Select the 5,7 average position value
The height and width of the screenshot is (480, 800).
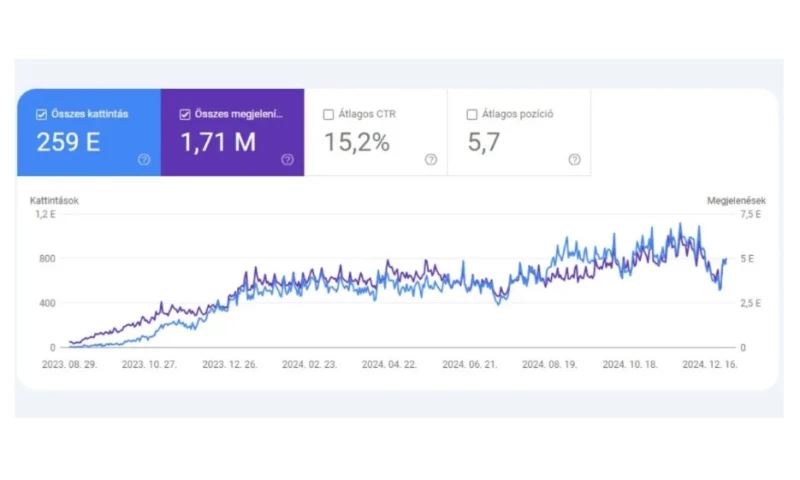[x=486, y=142]
